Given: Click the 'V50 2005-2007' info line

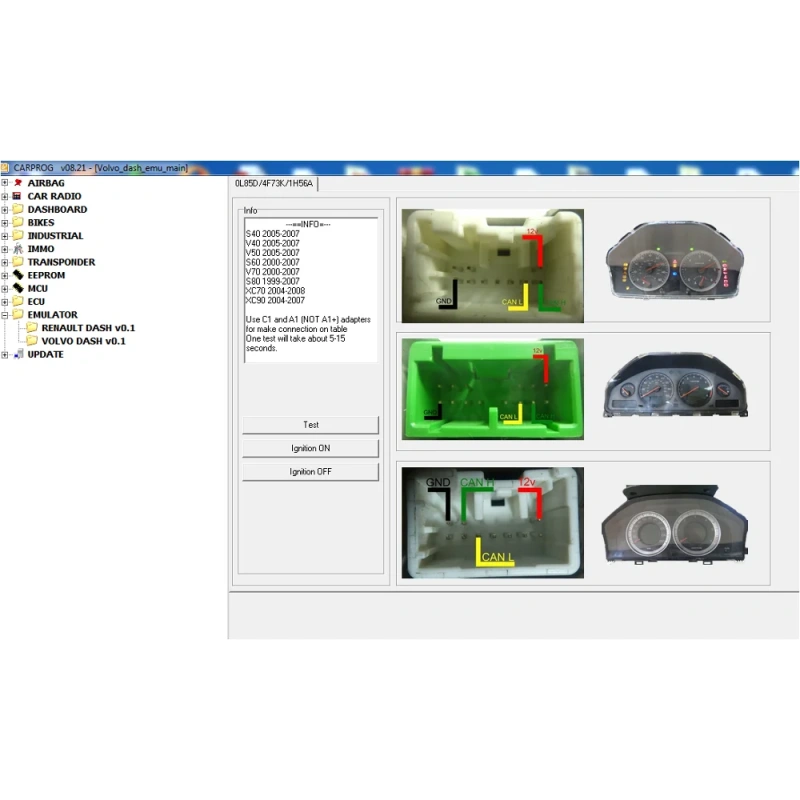Looking at the screenshot, I should (272, 253).
